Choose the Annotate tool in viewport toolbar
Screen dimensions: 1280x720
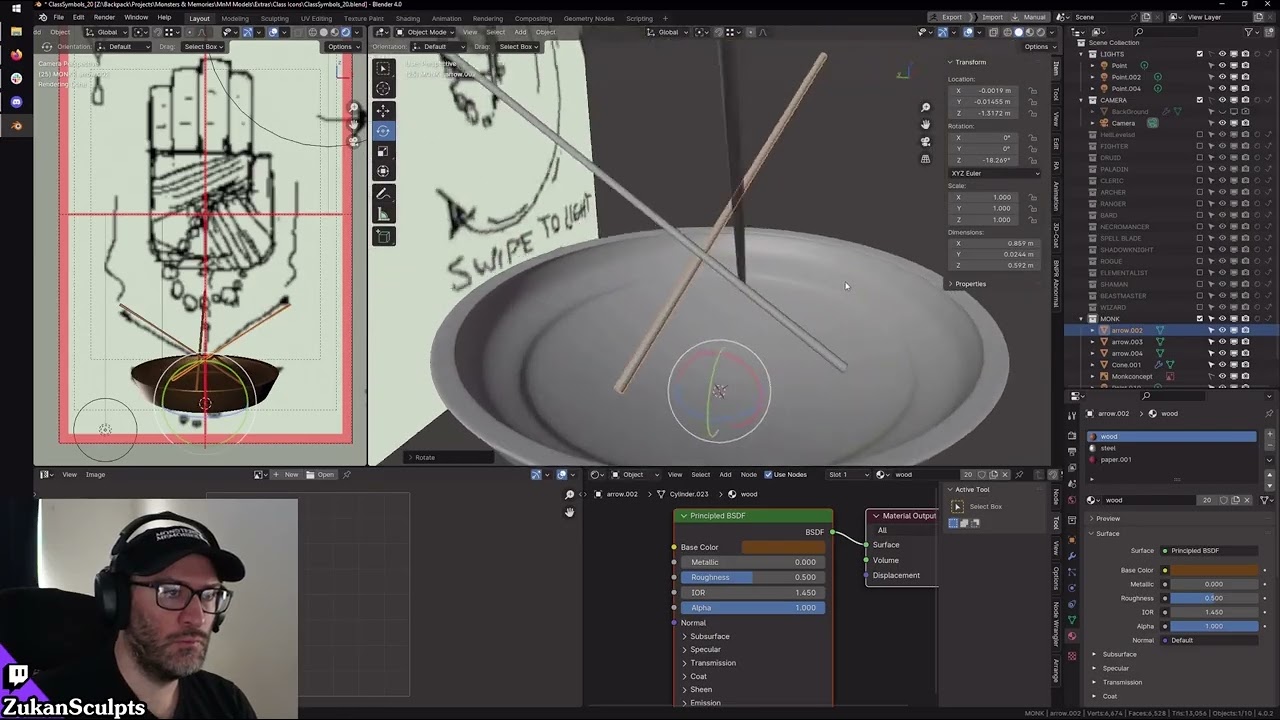383,194
